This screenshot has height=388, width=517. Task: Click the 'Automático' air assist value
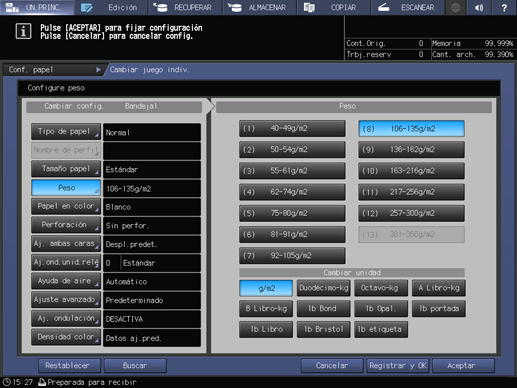click(152, 282)
